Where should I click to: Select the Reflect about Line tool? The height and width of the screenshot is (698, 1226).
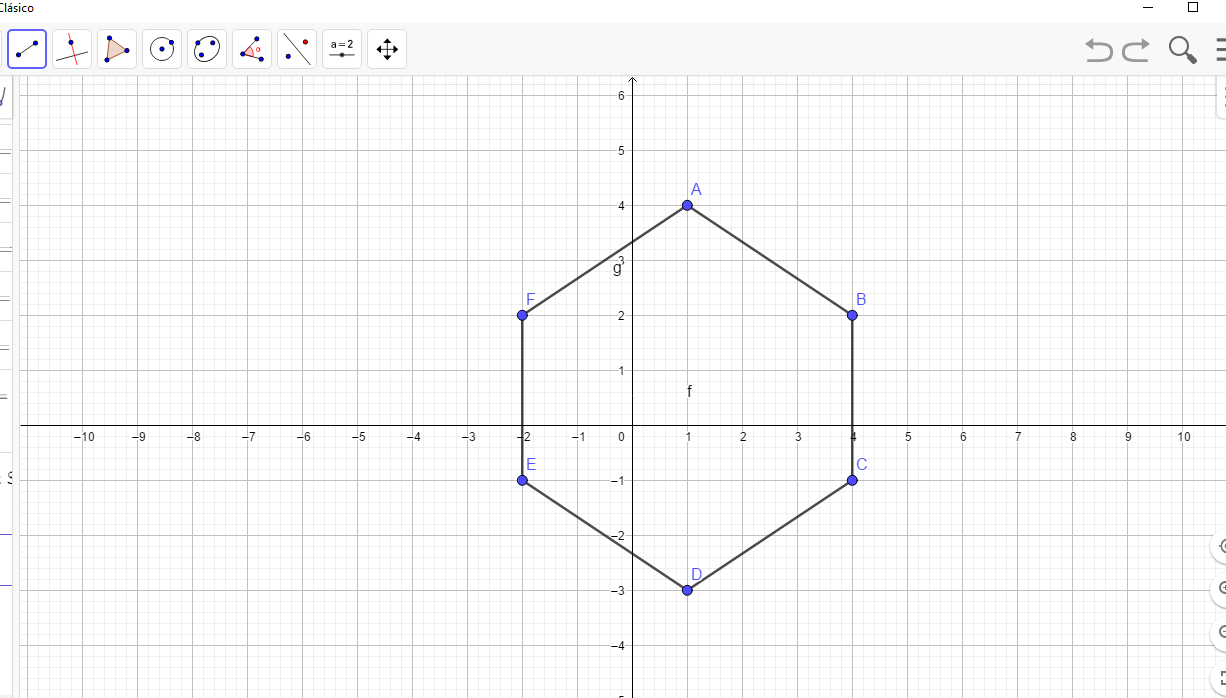(296, 48)
